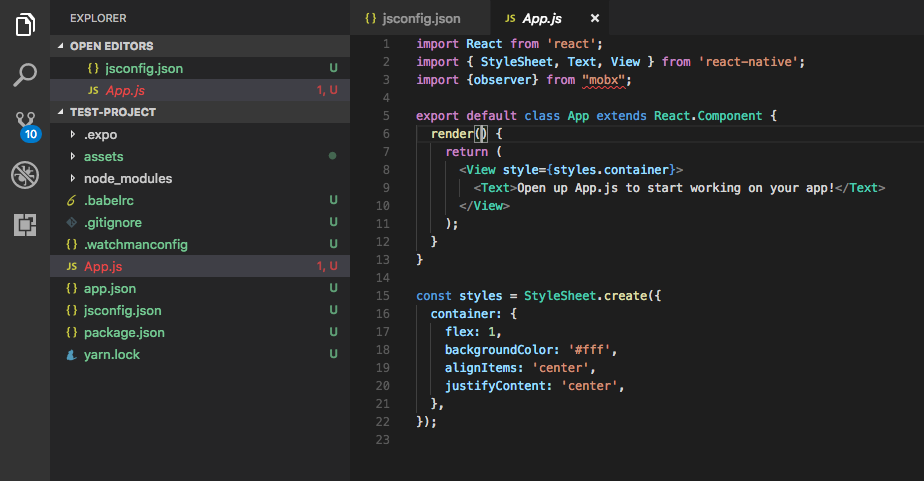Open the Extensions view icon
This screenshot has height=481, width=924.
click(25, 225)
